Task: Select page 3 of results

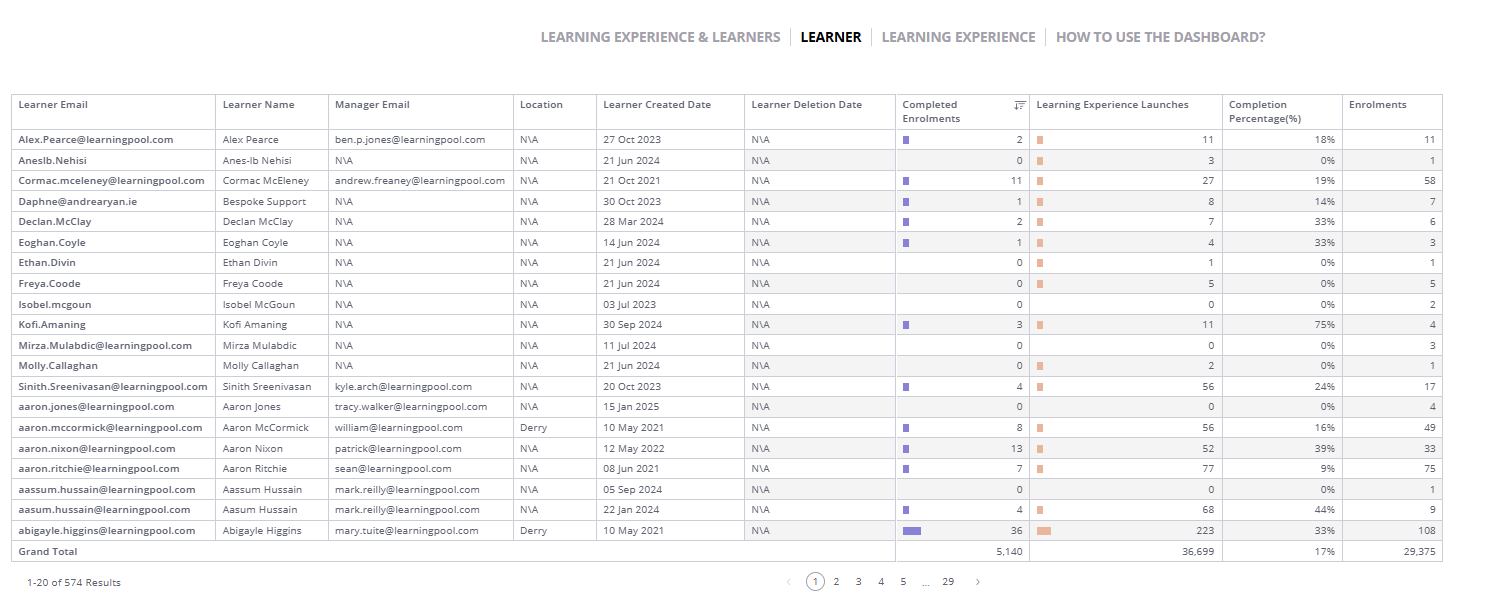Action: click(x=858, y=581)
